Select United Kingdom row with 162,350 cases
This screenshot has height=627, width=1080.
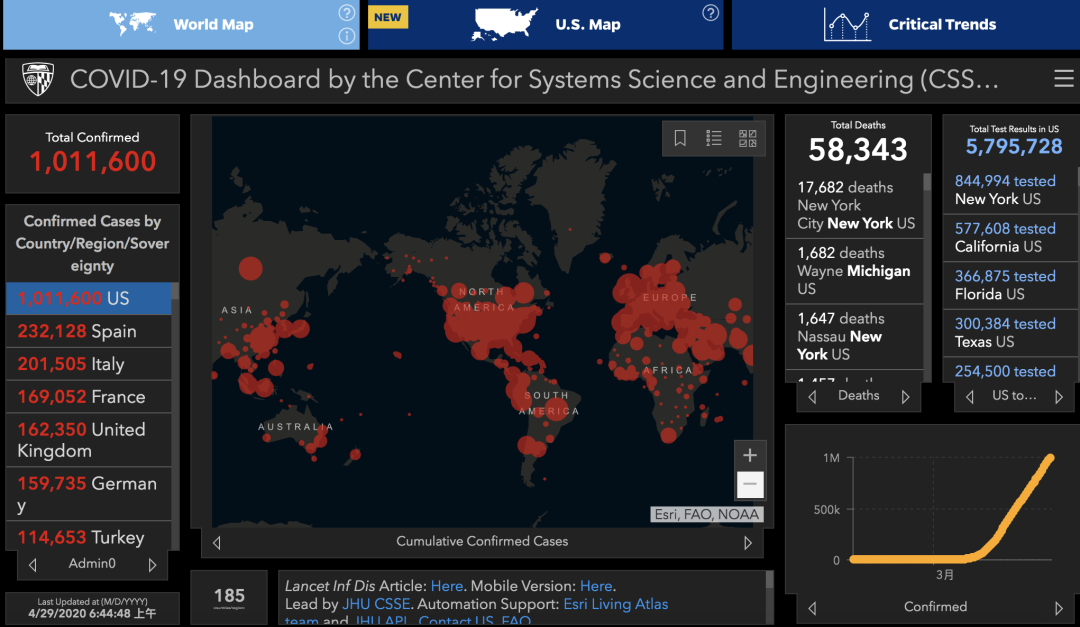(88, 440)
